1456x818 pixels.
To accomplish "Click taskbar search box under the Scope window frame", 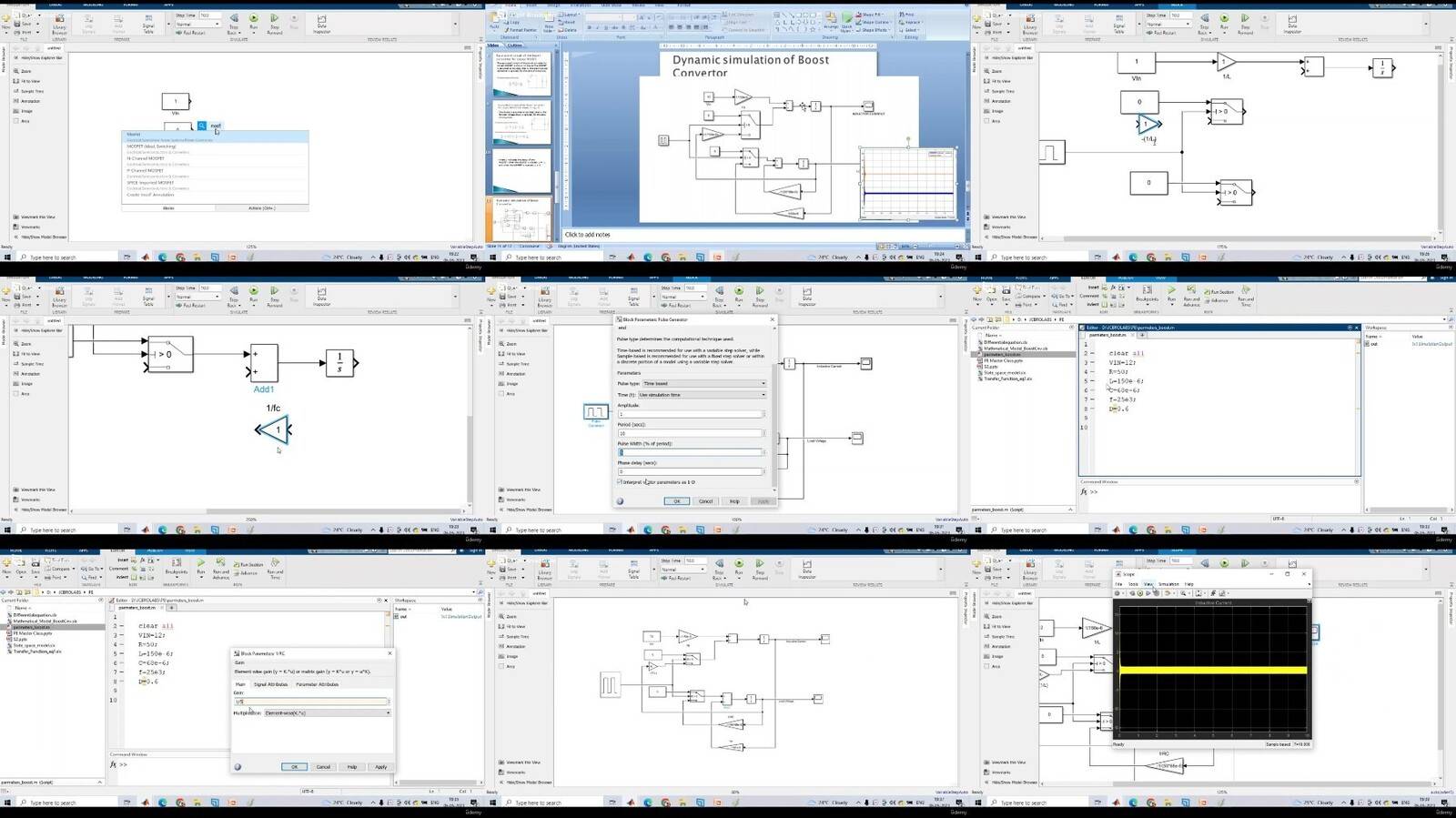I will point(1036,803).
